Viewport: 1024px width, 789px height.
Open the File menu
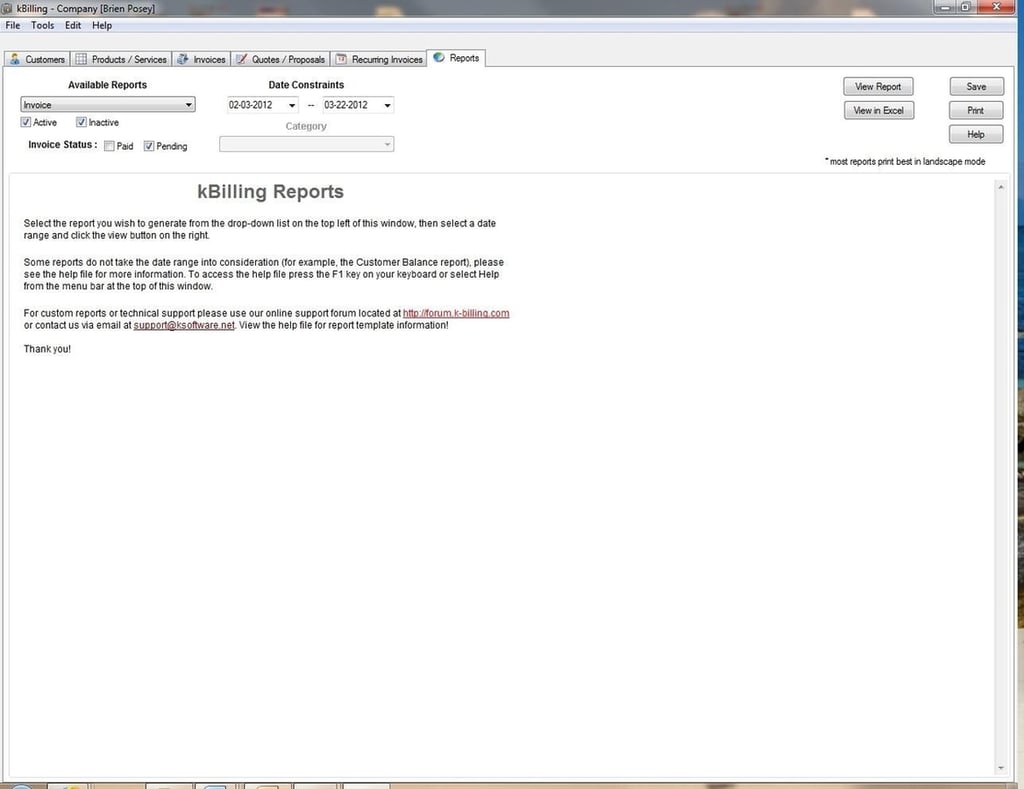point(13,25)
